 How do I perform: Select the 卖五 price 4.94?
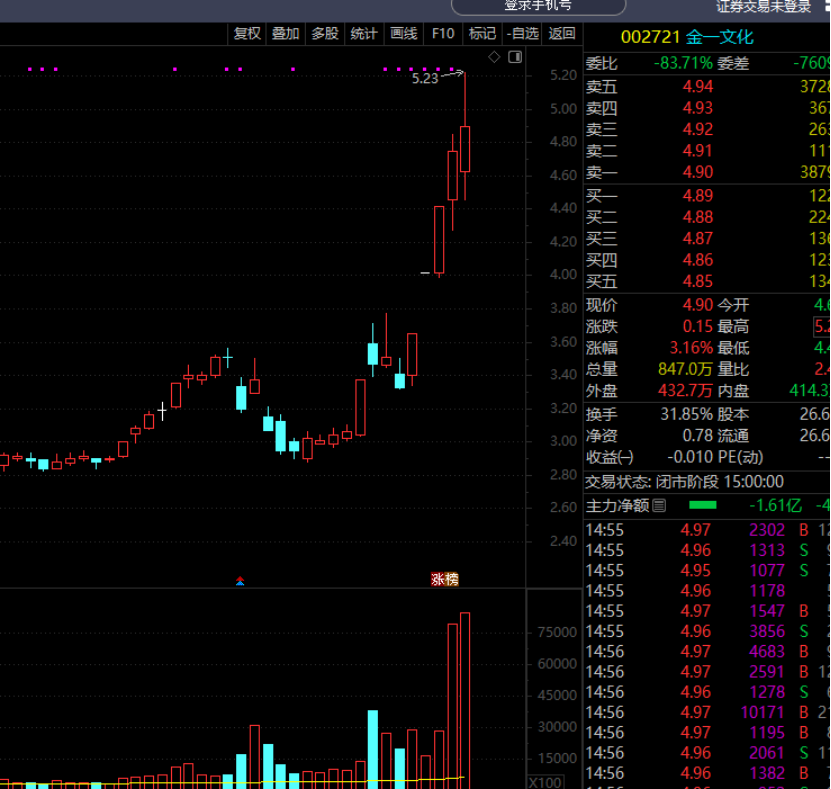697,86
